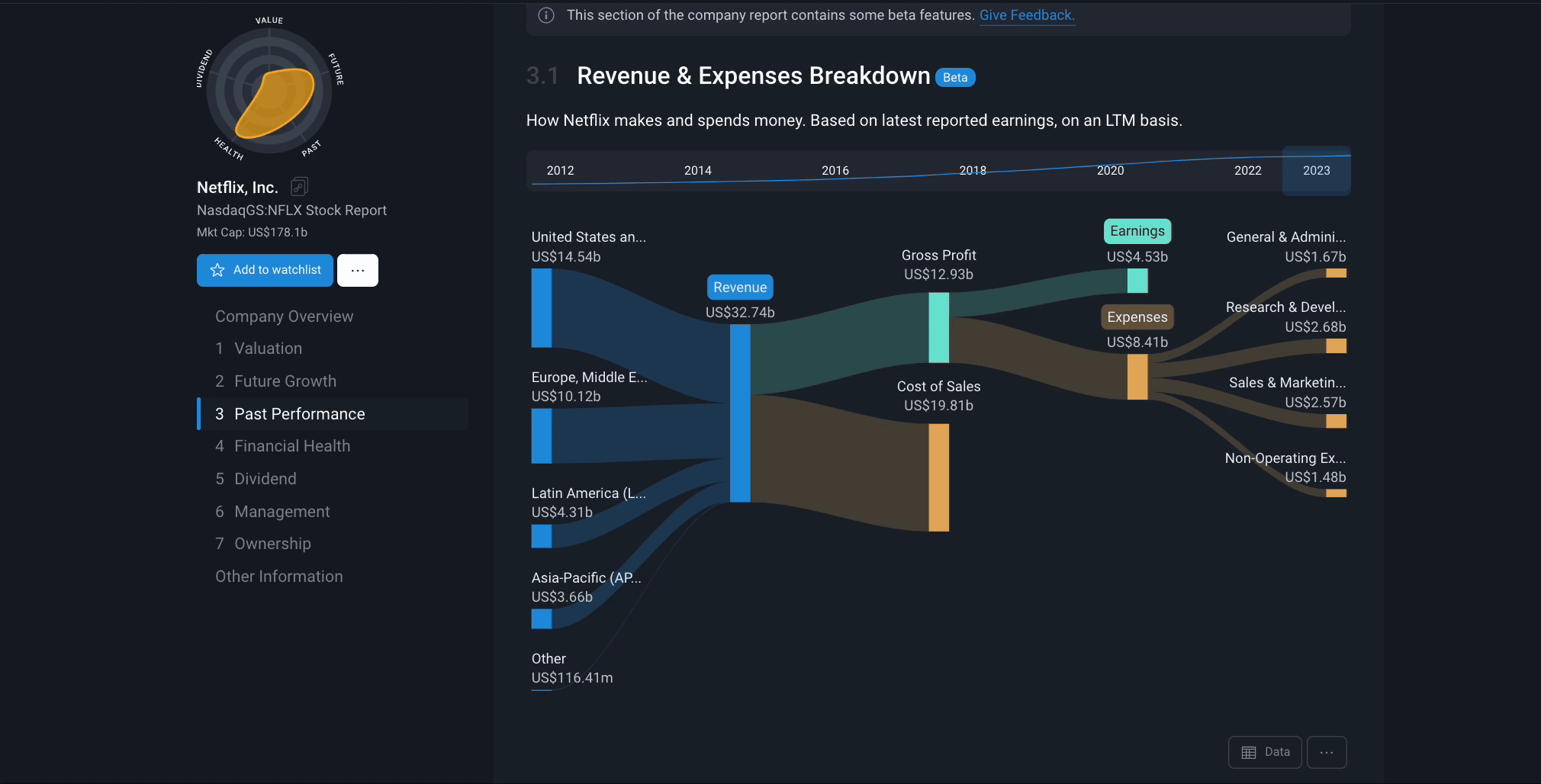Click the Sales & Marketing expense label
The image size is (1541, 784).
click(1288, 383)
